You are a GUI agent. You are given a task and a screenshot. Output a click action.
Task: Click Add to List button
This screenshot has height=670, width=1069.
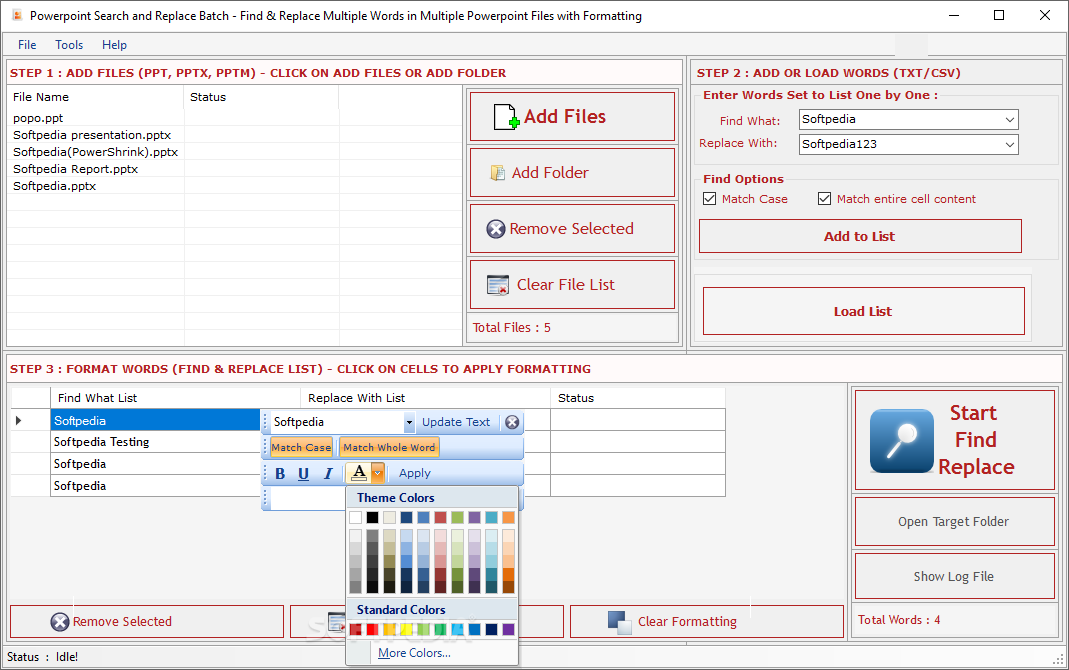860,237
